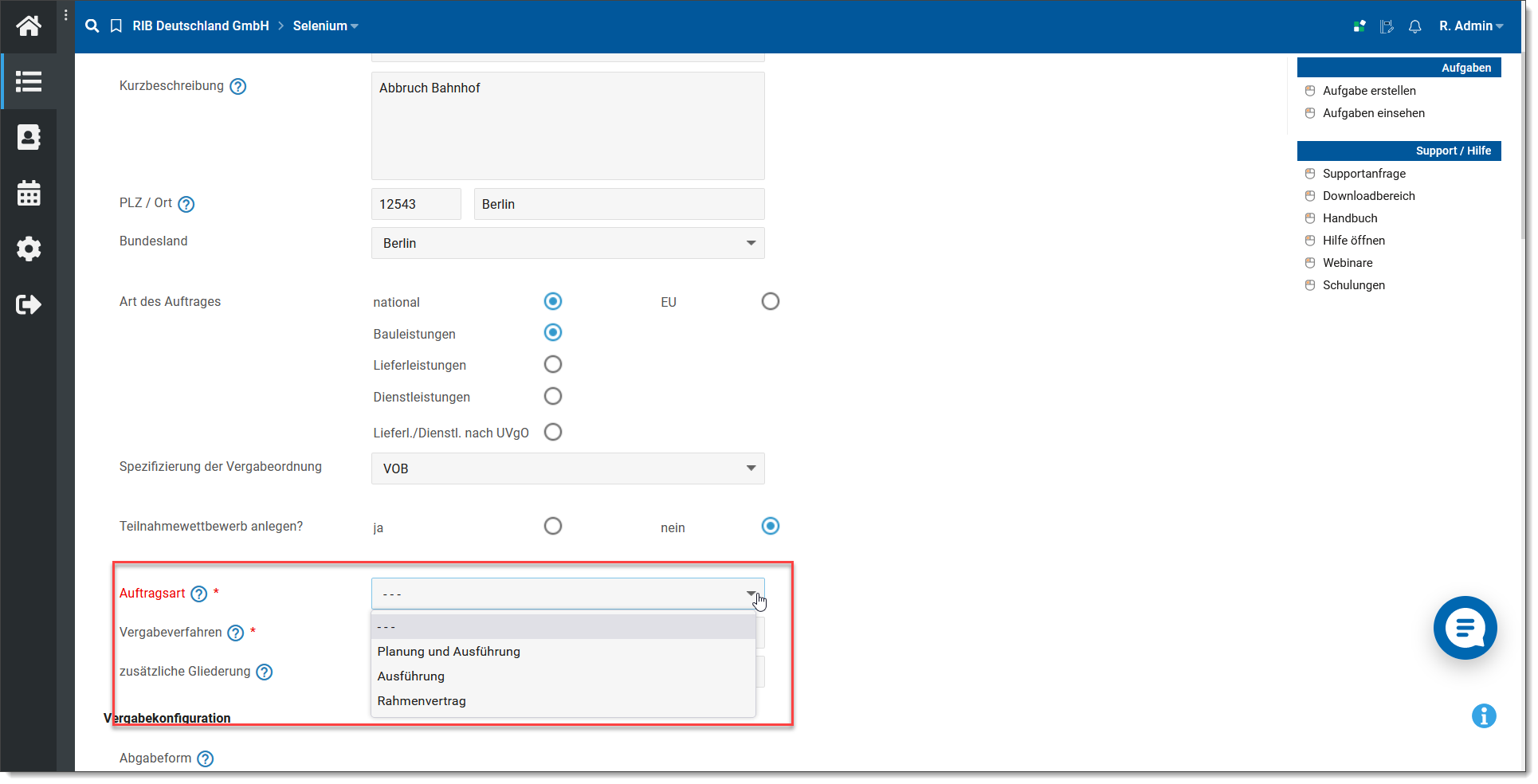1538x784 pixels.
Task: Select Dienstleistungen radio button
Action: click(x=553, y=396)
